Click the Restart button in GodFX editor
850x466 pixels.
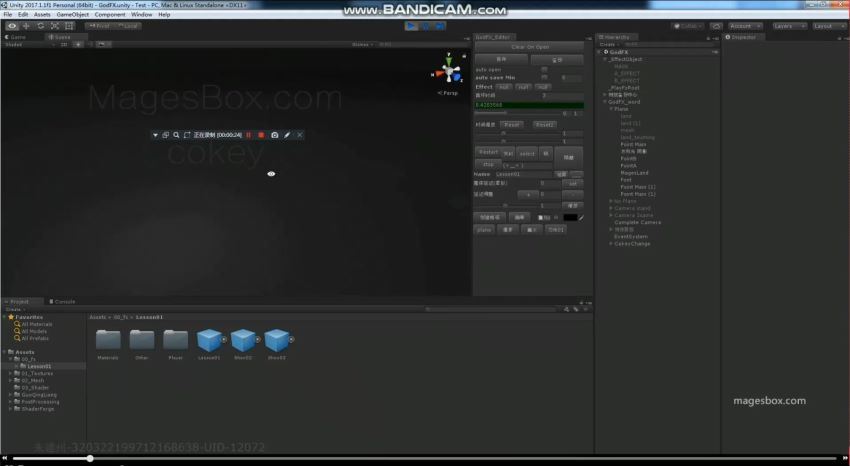pyautogui.click(x=488, y=152)
